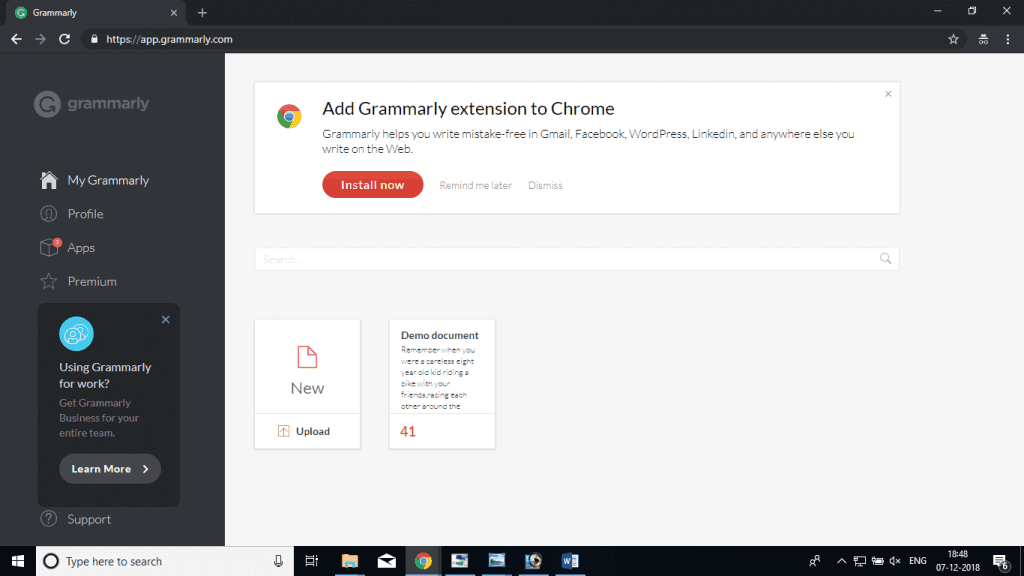Reload the Grammarly page
Screen dimensions: 1024x576
[x=65, y=39]
